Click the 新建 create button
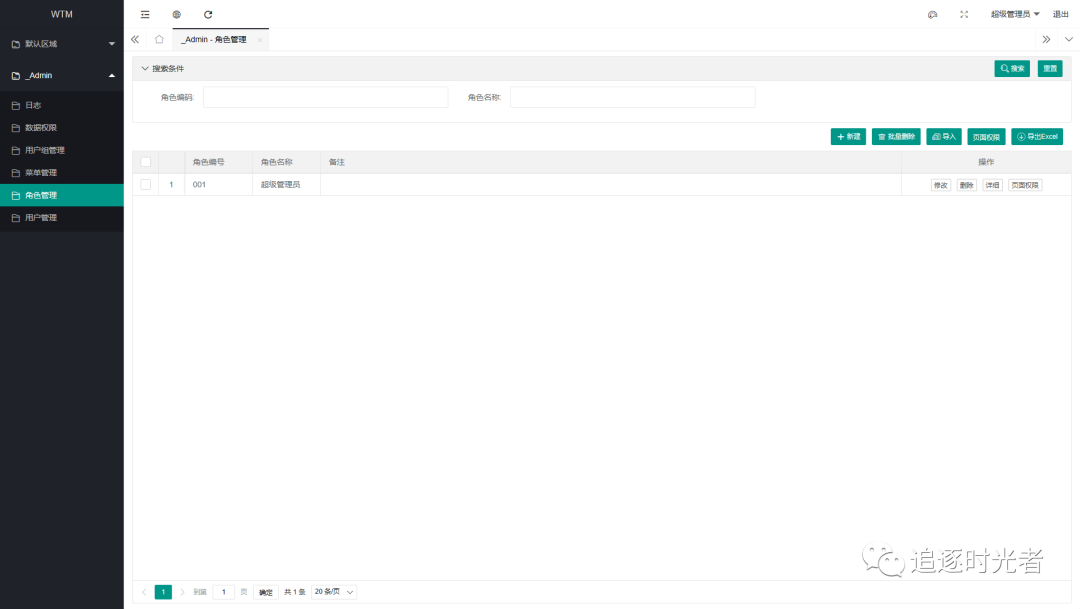This screenshot has height=609, width=1080. click(848, 137)
